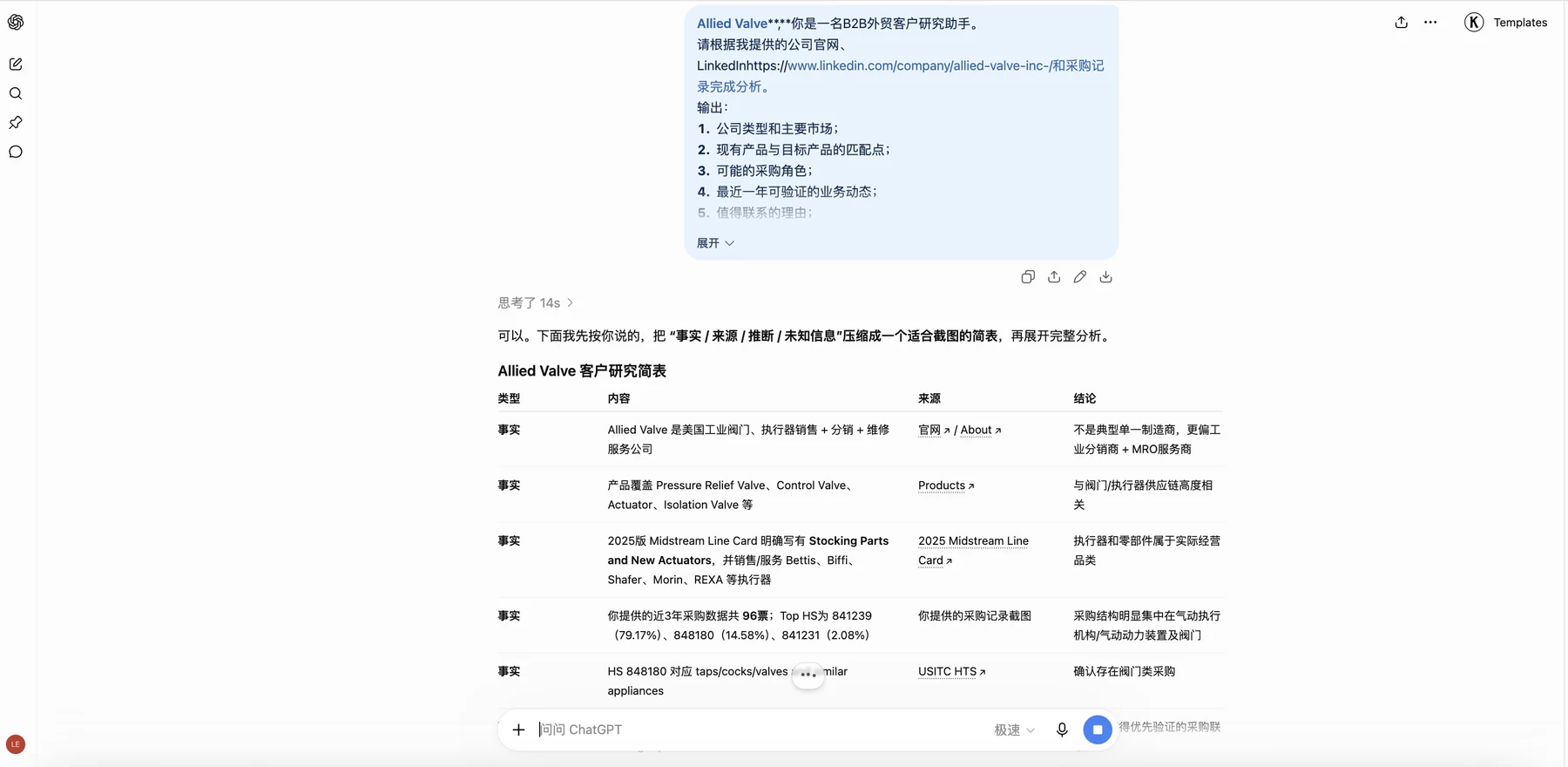Click the cell starting 执行器和零部件属于
1568x767 pixels.
point(1146,551)
